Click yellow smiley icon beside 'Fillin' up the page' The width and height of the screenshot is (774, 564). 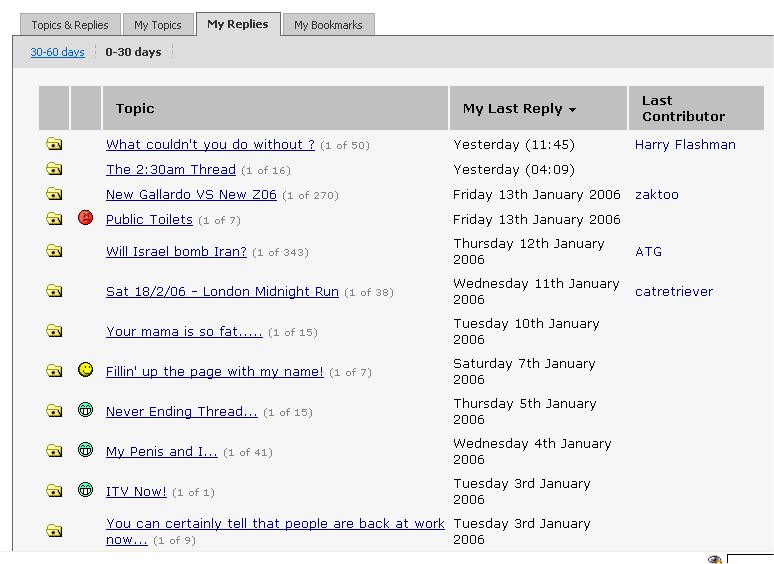[x=86, y=370]
